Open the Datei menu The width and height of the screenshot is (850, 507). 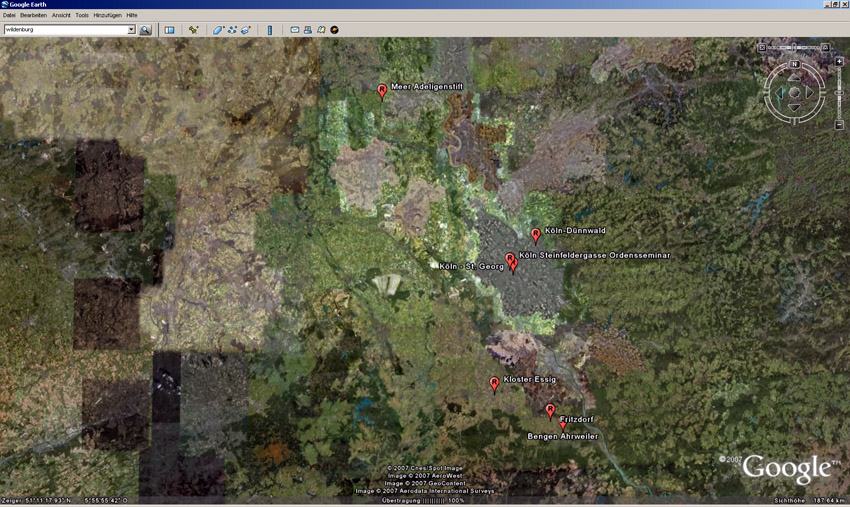(x=9, y=15)
